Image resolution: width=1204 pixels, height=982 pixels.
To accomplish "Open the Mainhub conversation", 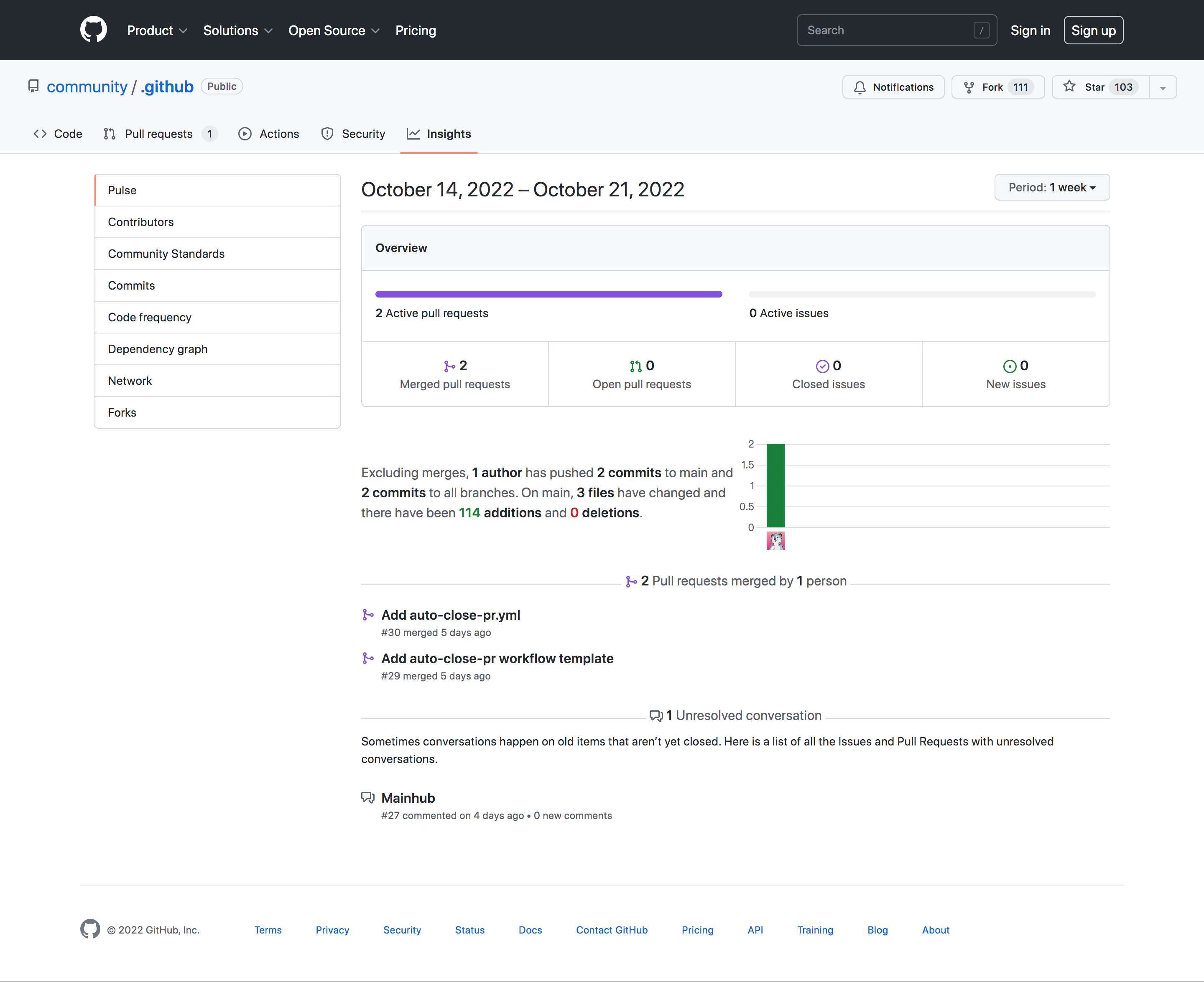I will tap(408, 798).
